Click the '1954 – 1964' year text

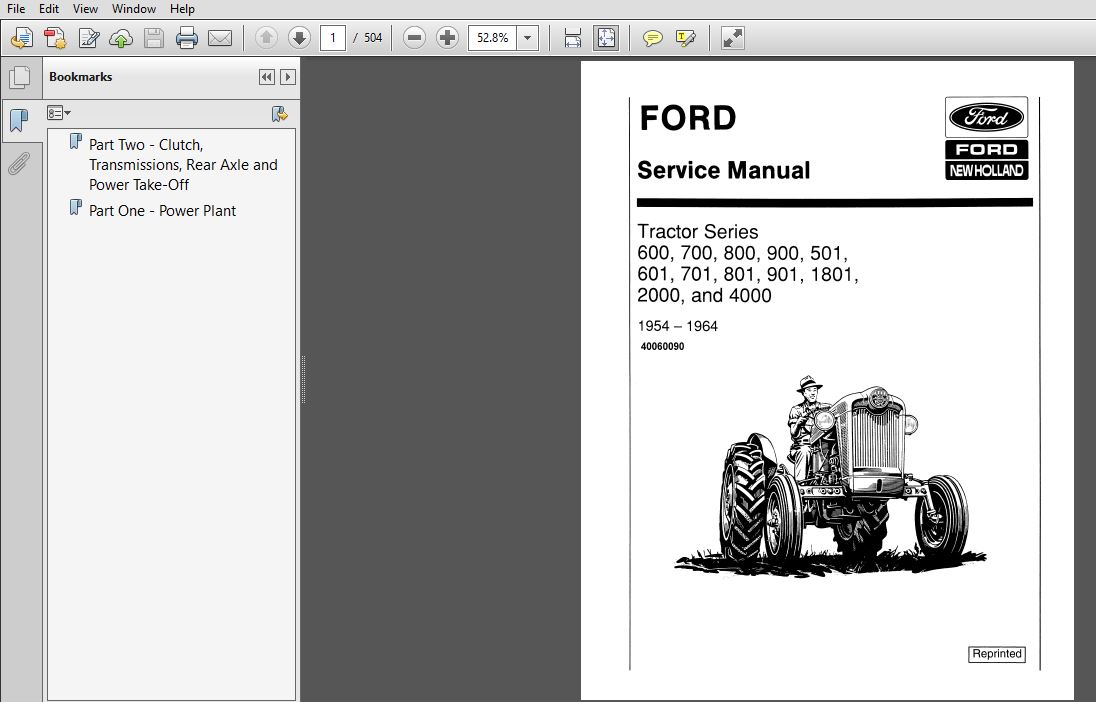click(x=677, y=326)
